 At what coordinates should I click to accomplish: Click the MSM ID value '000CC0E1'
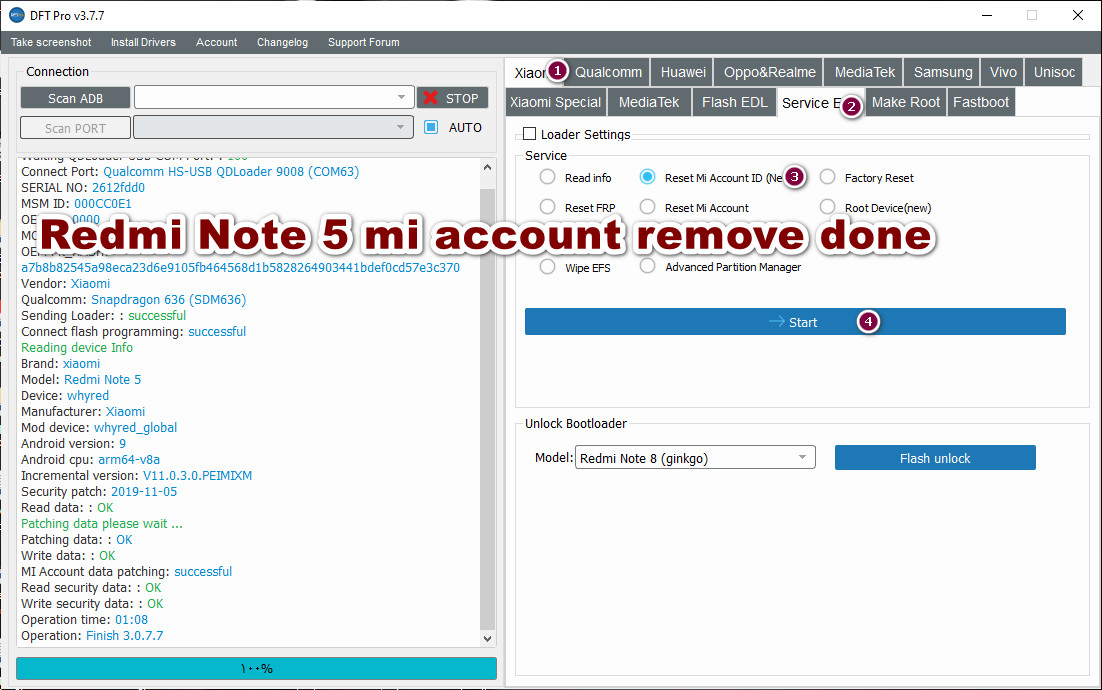click(x=103, y=204)
